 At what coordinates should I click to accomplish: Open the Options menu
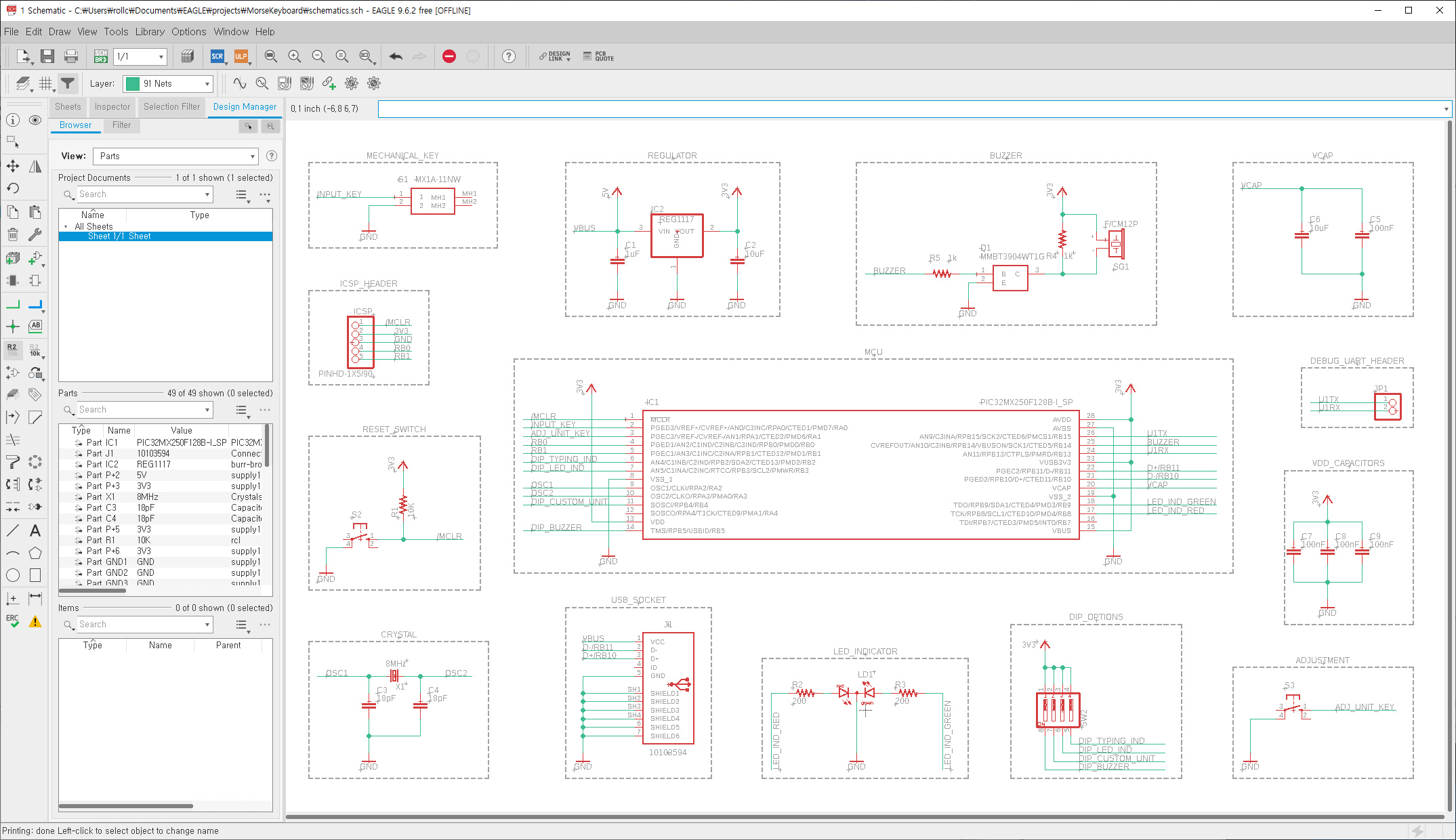click(188, 31)
